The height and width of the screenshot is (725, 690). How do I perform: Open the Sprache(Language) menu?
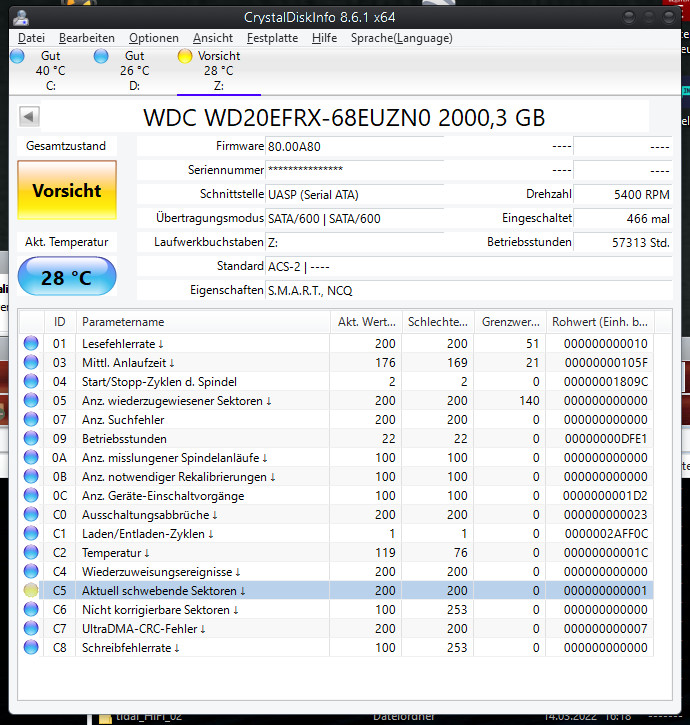click(x=401, y=38)
